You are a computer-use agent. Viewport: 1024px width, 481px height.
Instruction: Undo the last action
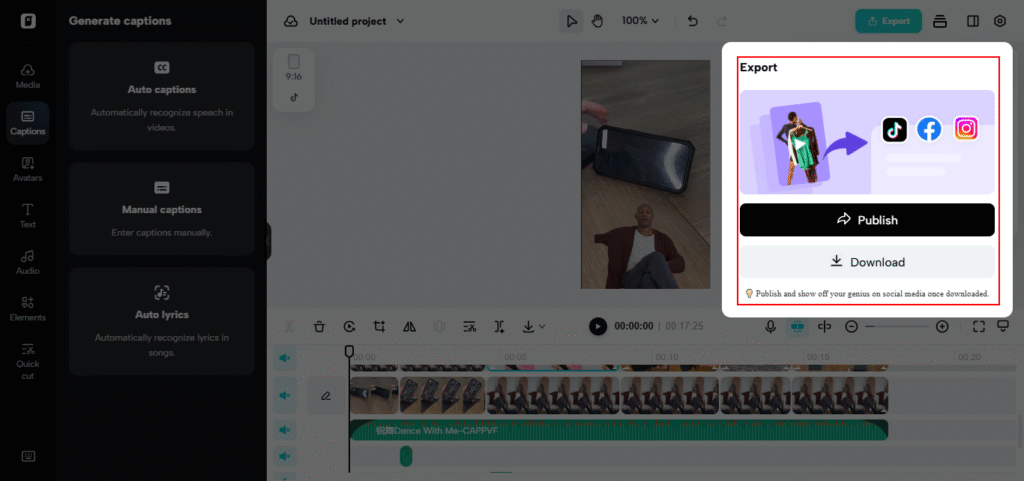coord(693,21)
